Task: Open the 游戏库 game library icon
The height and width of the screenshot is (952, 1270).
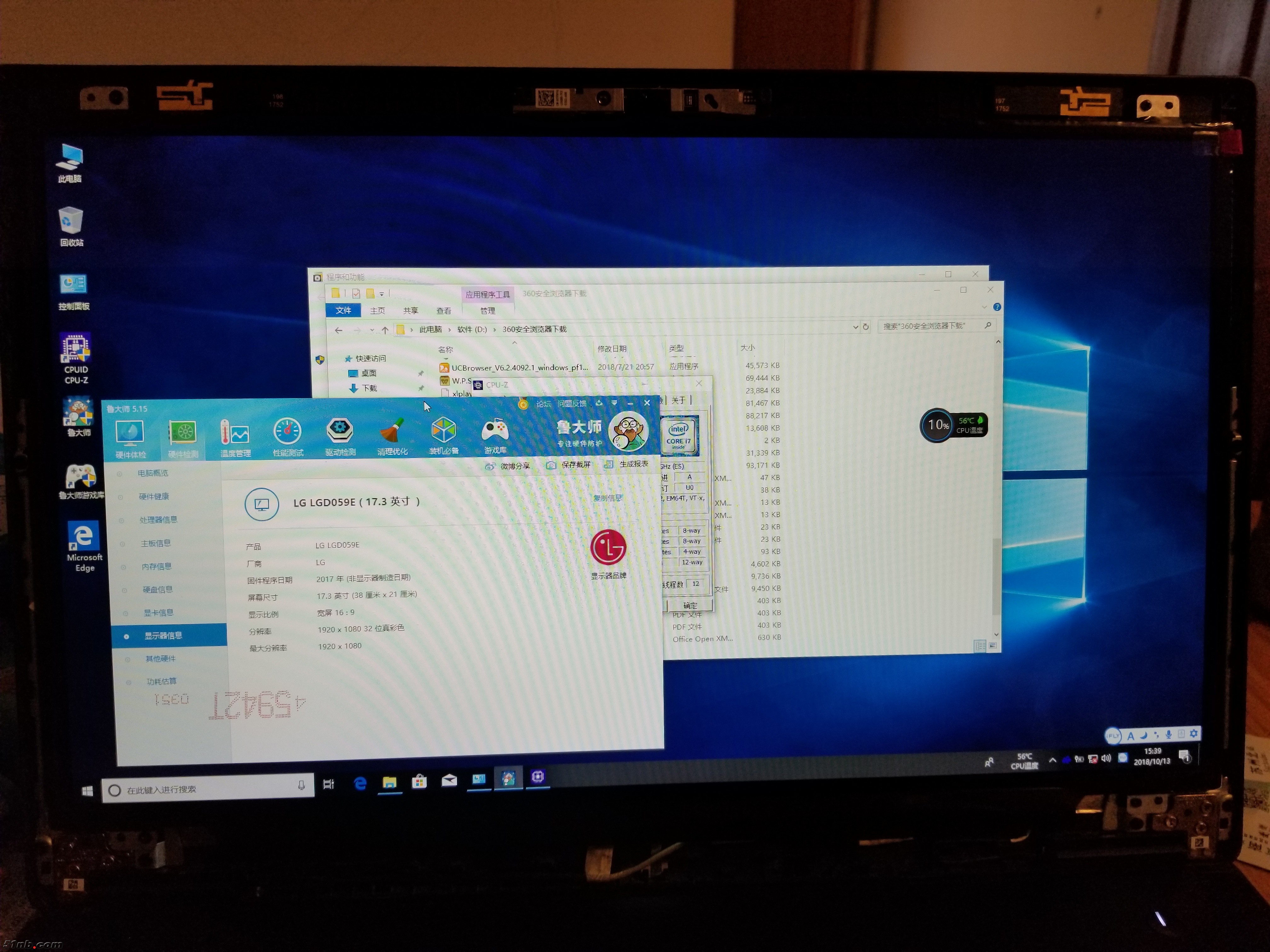Action: [x=495, y=431]
